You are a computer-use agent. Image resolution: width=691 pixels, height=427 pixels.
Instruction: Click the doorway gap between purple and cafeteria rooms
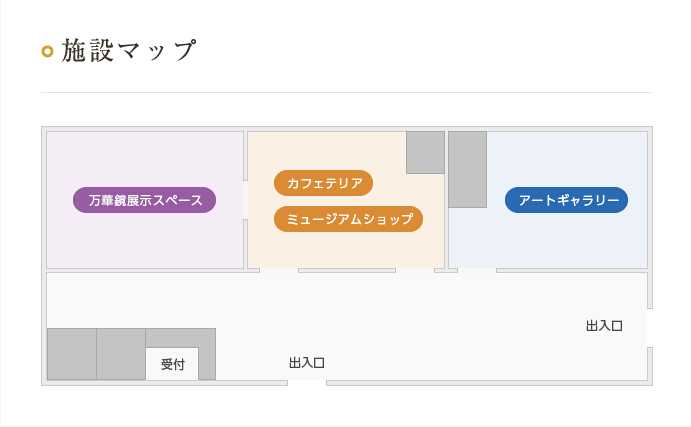(245, 200)
